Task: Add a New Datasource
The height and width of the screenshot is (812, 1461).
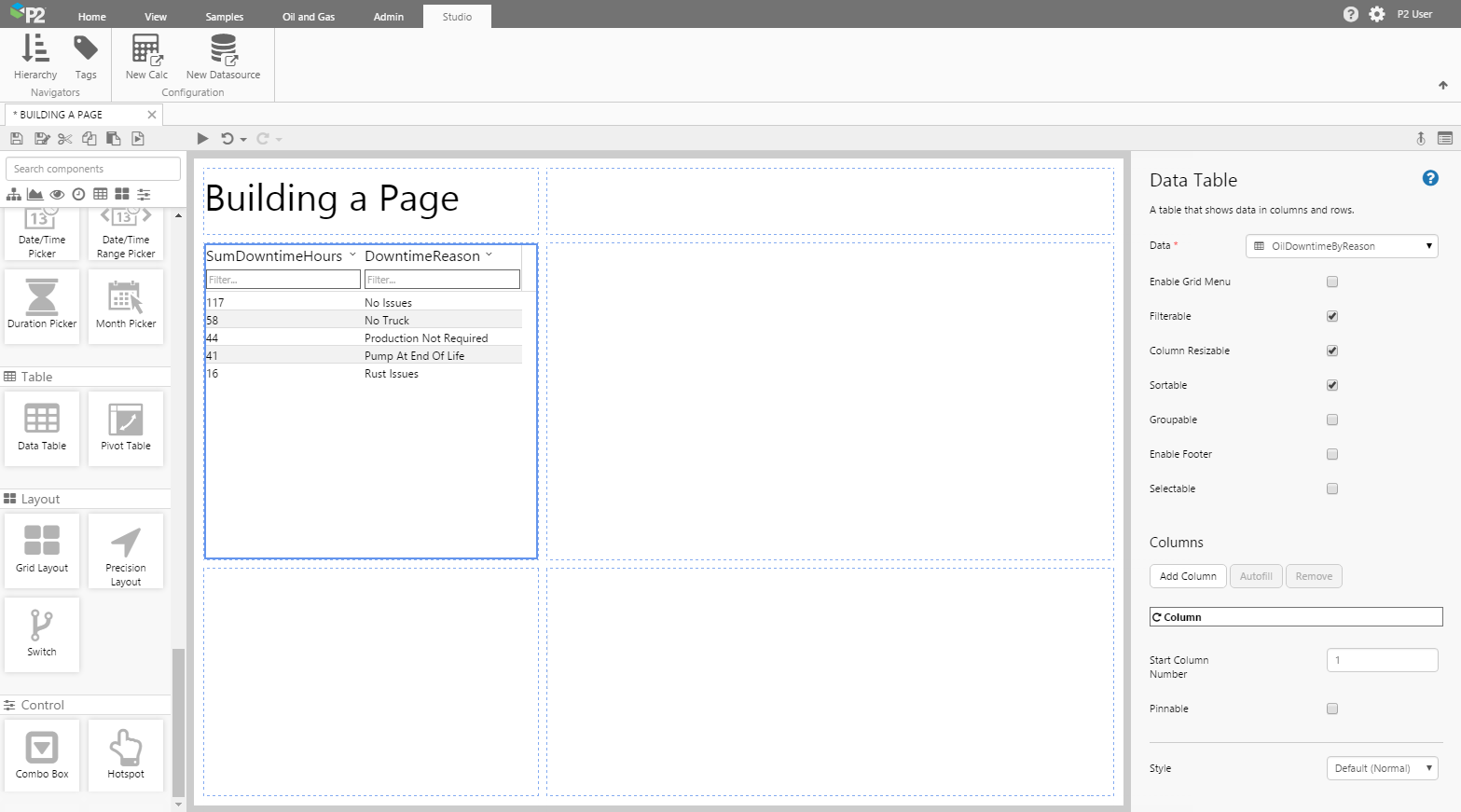Action: point(221,58)
